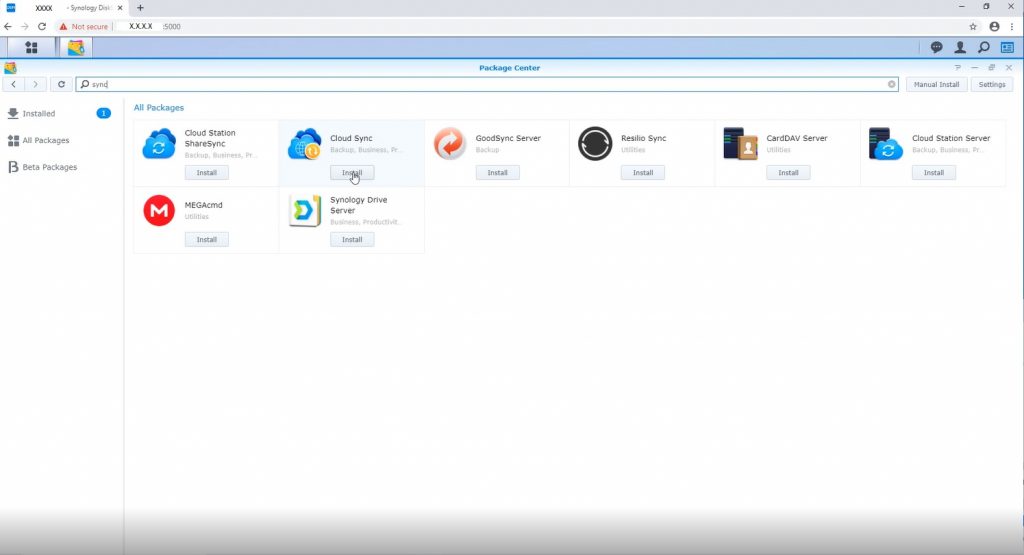Open the Manual Install dialog
The image size is (1024, 555).
[x=936, y=84]
